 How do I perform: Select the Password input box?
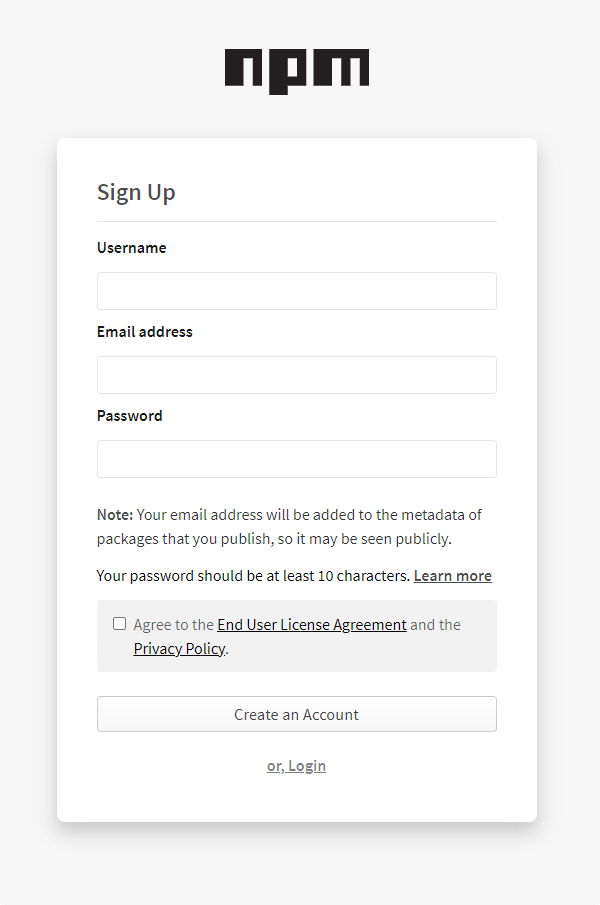click(x=297, y=459)
